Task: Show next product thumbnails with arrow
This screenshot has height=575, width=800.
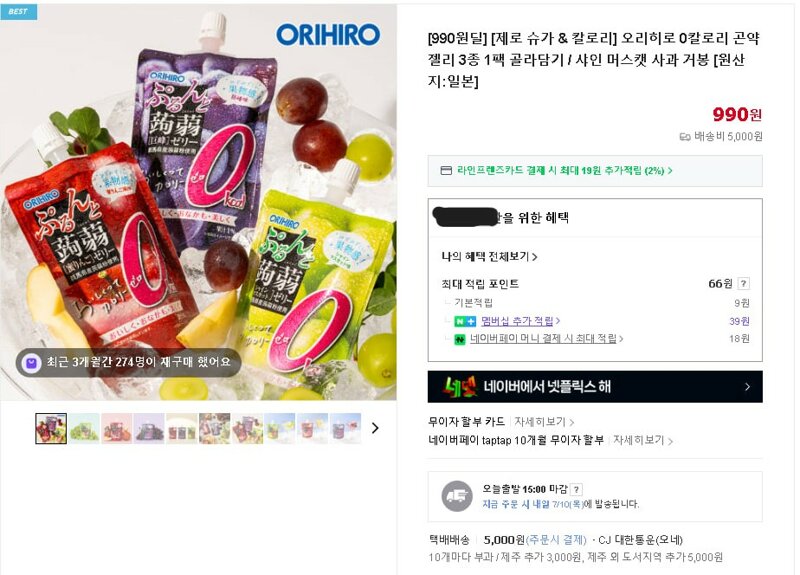Action: click(375, 428)
